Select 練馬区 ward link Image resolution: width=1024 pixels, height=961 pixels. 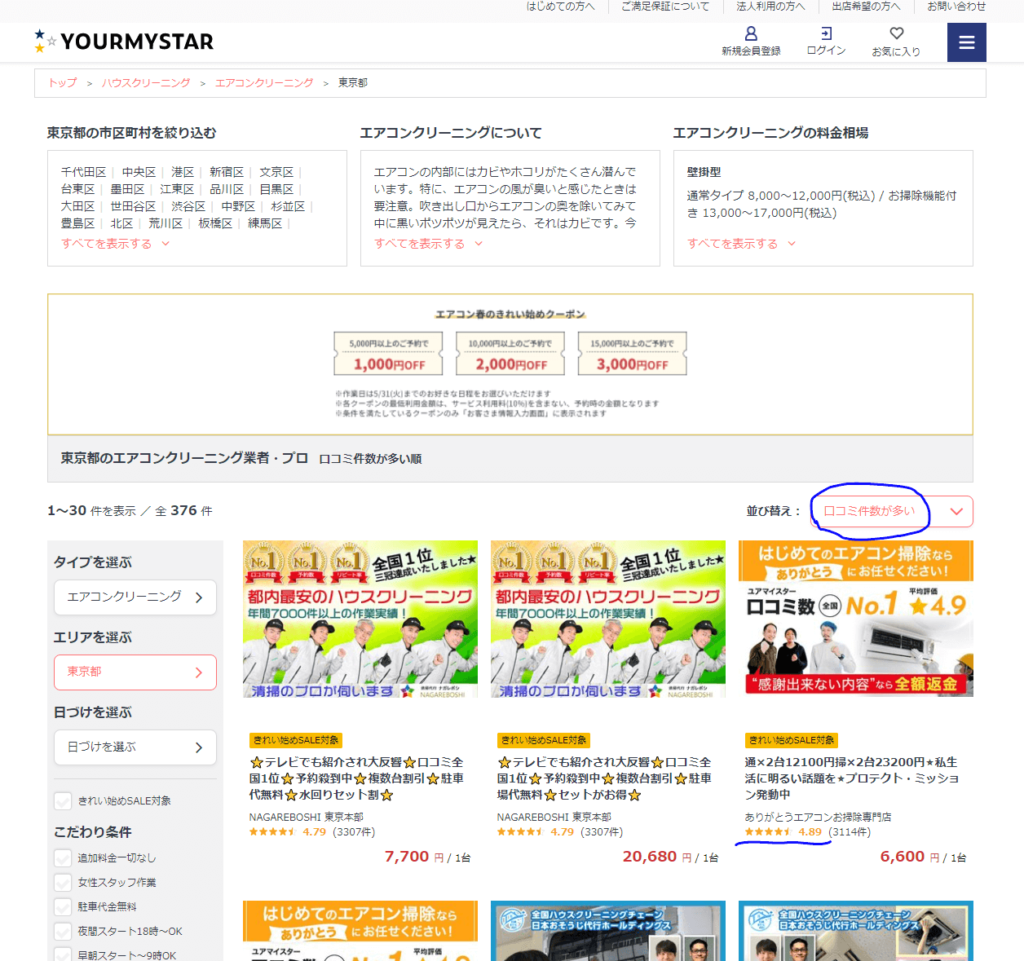point(264,223)
